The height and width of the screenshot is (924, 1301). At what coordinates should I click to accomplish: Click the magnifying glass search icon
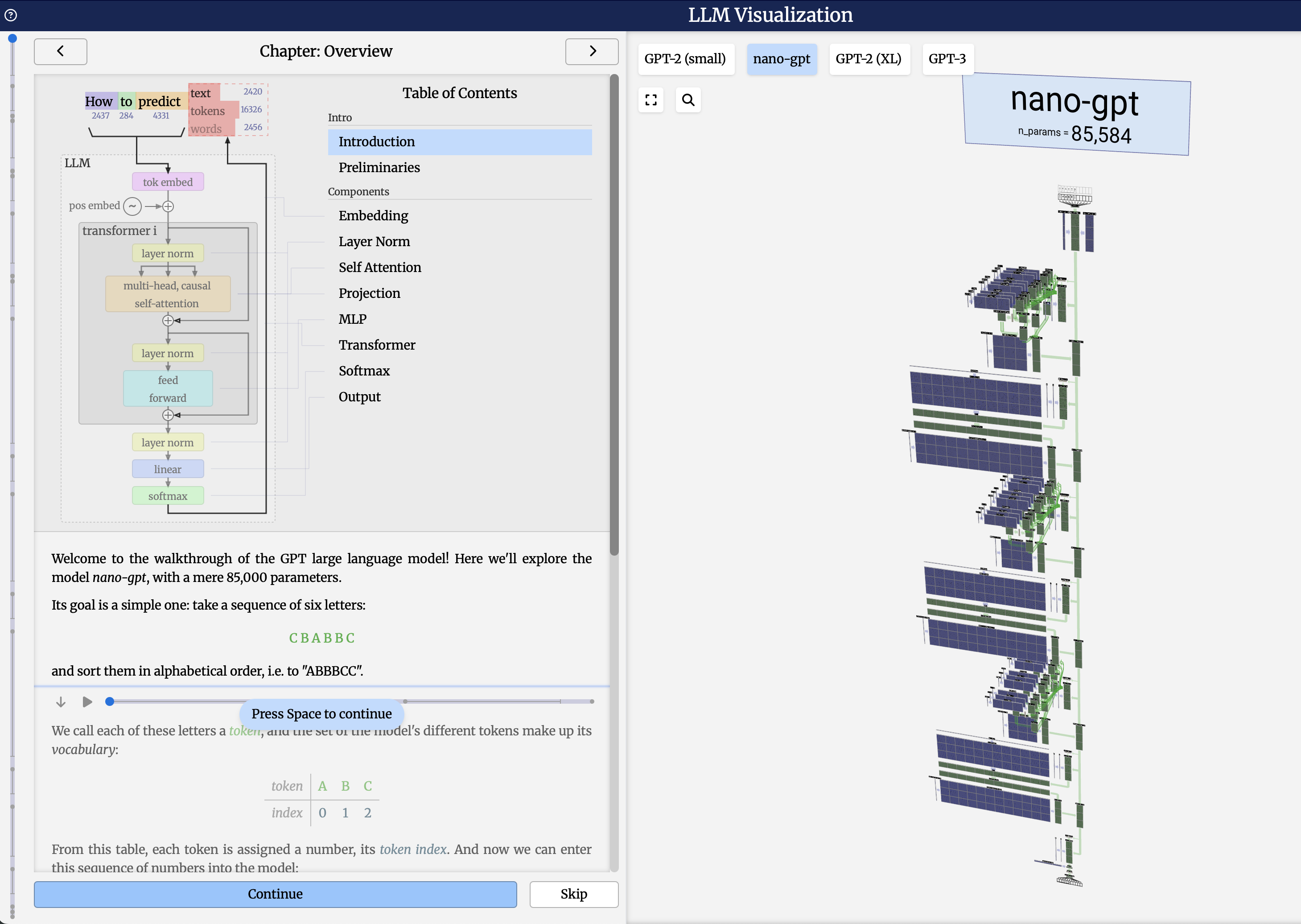coord(688,100)
